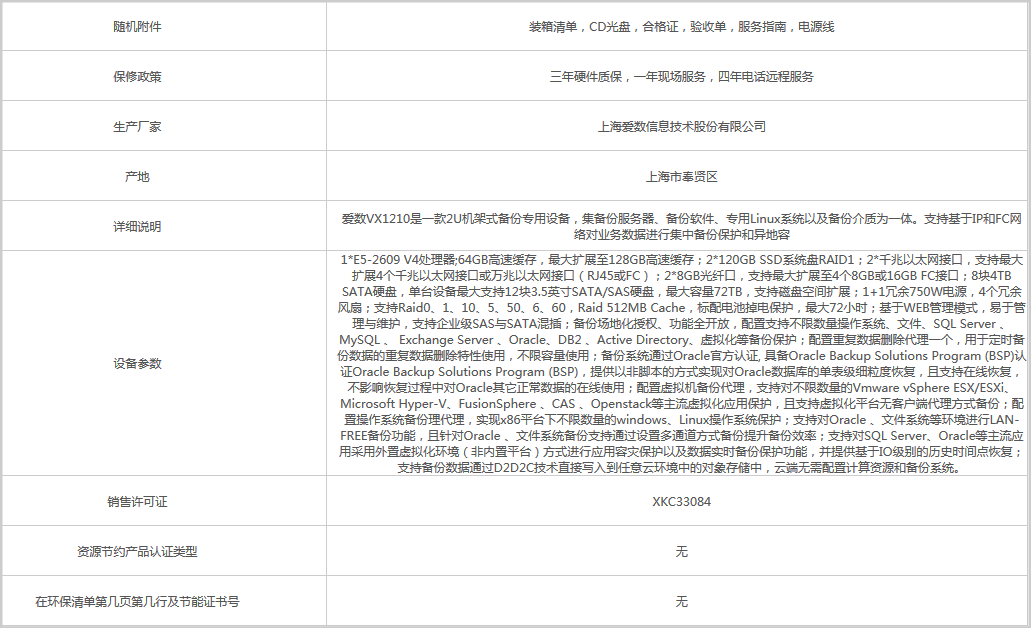Screen dimensions: 1031x628
Task: Click the 爱数VX1210 description paragraph
Action: (x=681, y=227)
